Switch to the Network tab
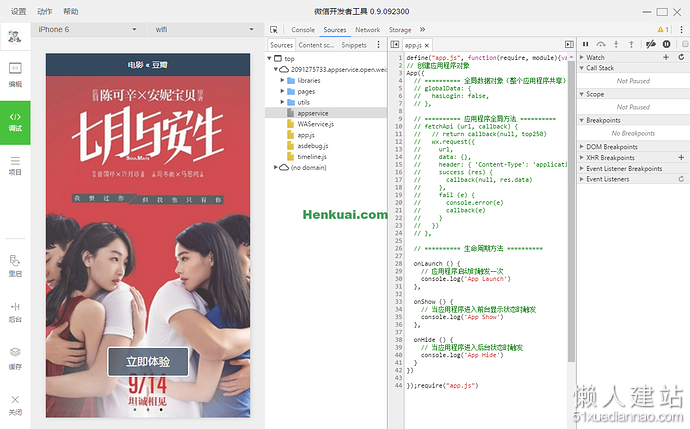This screenshot has width=690, height=429. point(367,29)
